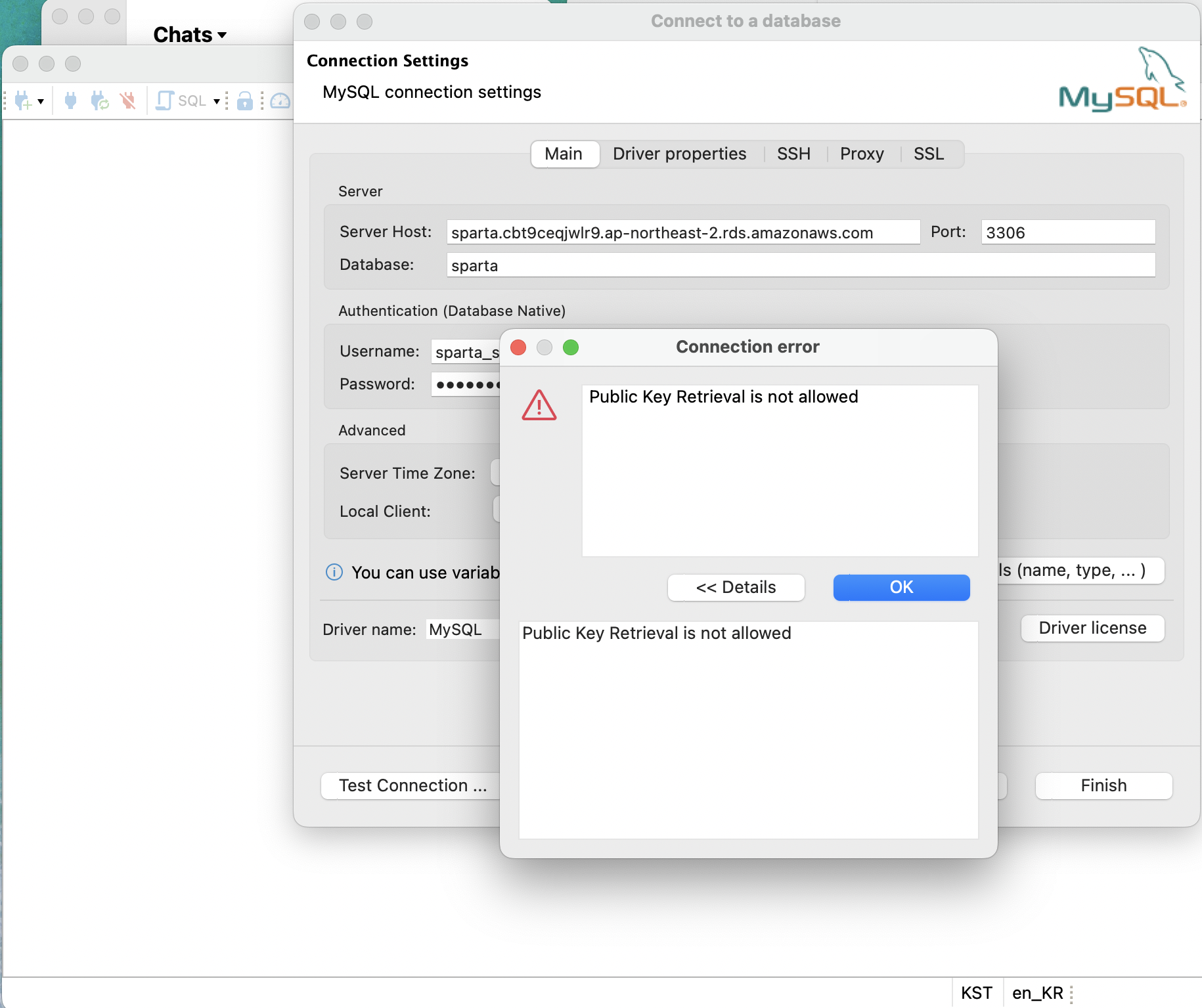
Task: Click the Username input field
Action: click(x=466, y=352)
